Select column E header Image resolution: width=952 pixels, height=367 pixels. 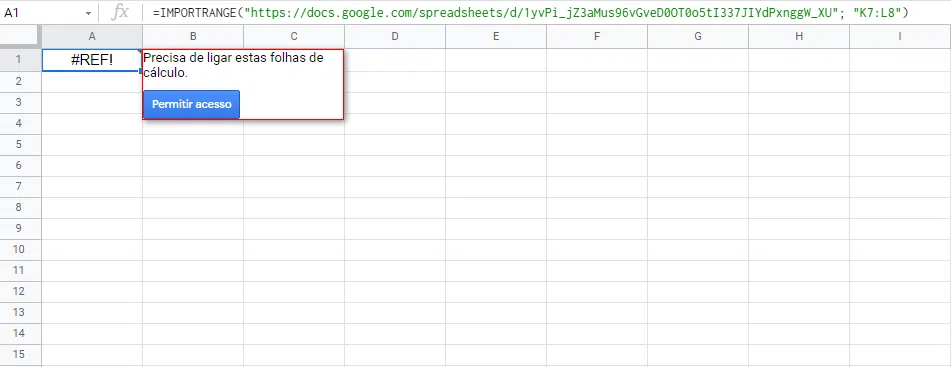496,36
